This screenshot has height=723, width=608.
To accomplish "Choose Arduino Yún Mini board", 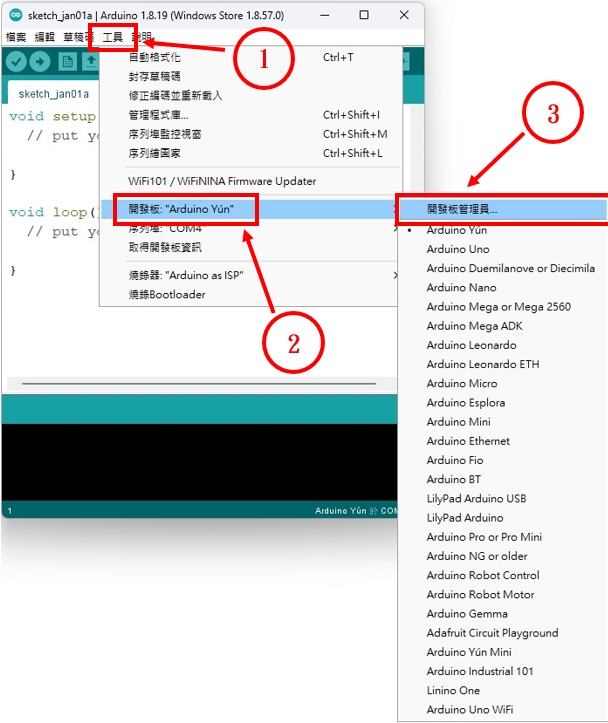I will 503,652.
